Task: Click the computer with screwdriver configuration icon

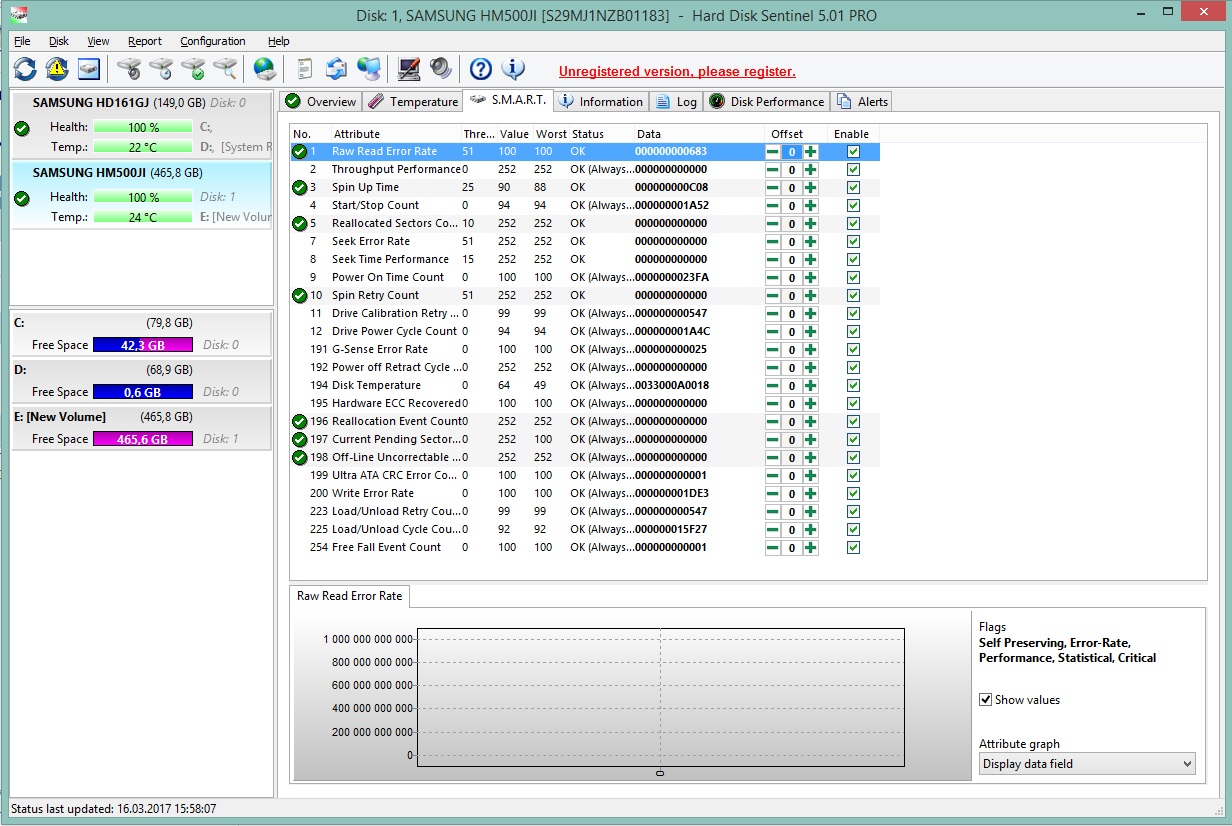Action: 408,69
